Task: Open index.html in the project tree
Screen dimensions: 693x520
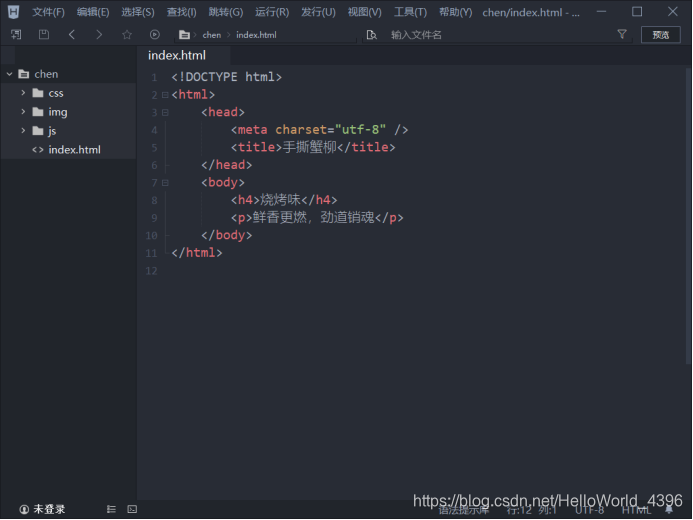Action: click(68, 150)
